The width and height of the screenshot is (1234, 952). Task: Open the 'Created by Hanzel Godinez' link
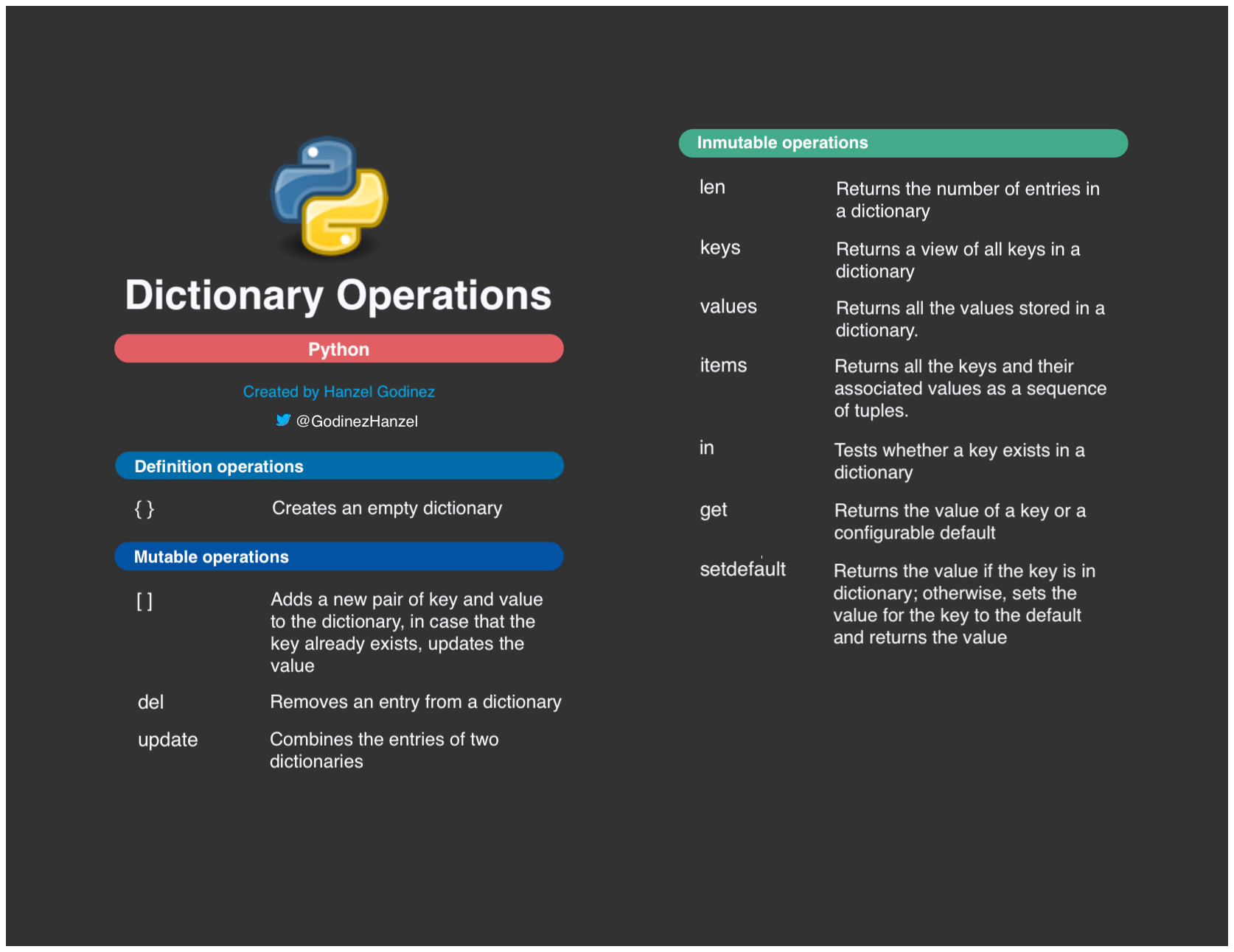click(x=338, y=391)
